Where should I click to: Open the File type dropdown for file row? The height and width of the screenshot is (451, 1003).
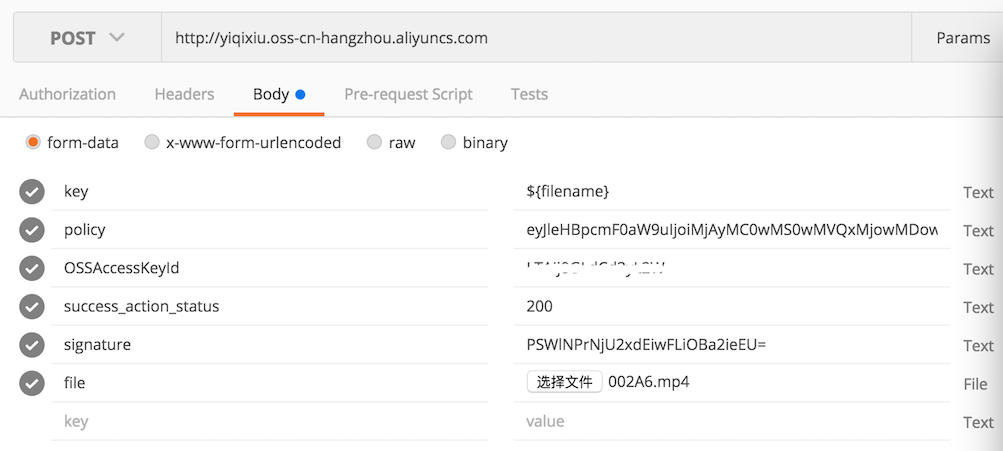point(976,384)
